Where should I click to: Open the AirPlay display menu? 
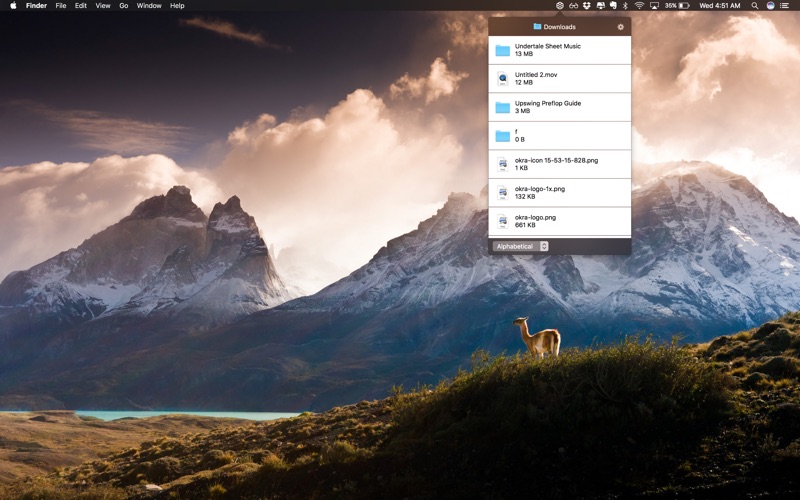(x=654, y=6)
